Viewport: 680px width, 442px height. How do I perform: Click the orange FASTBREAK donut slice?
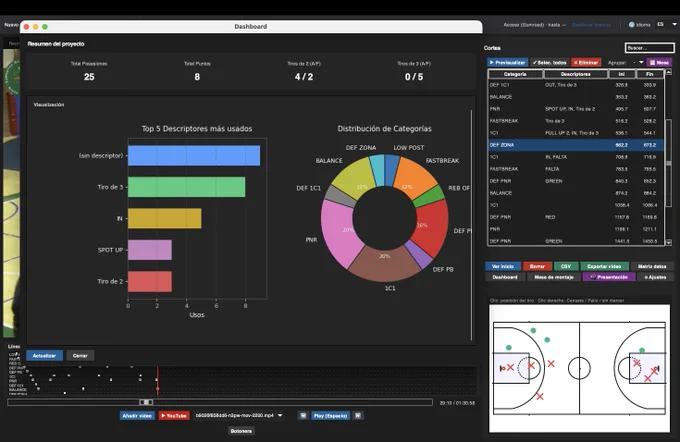coord(415,178)
